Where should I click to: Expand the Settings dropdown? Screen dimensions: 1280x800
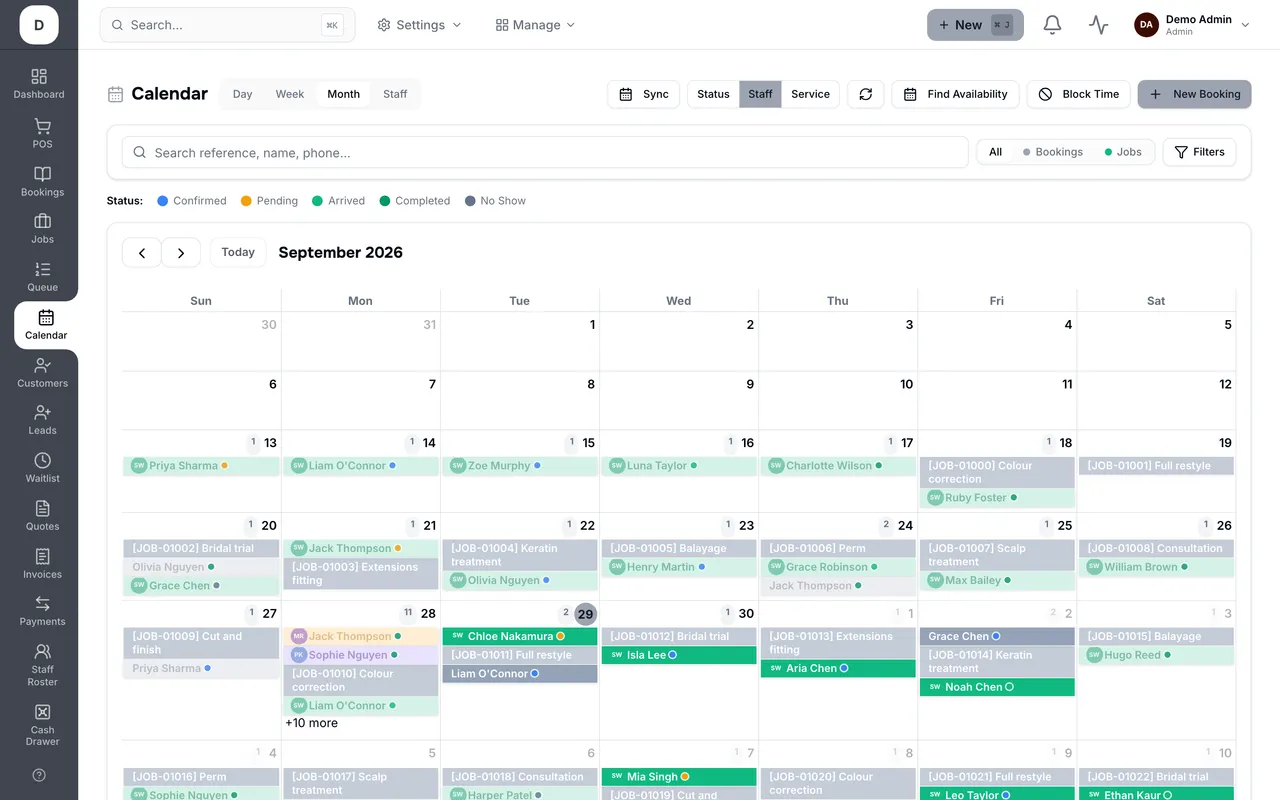(x=419, y=25)
